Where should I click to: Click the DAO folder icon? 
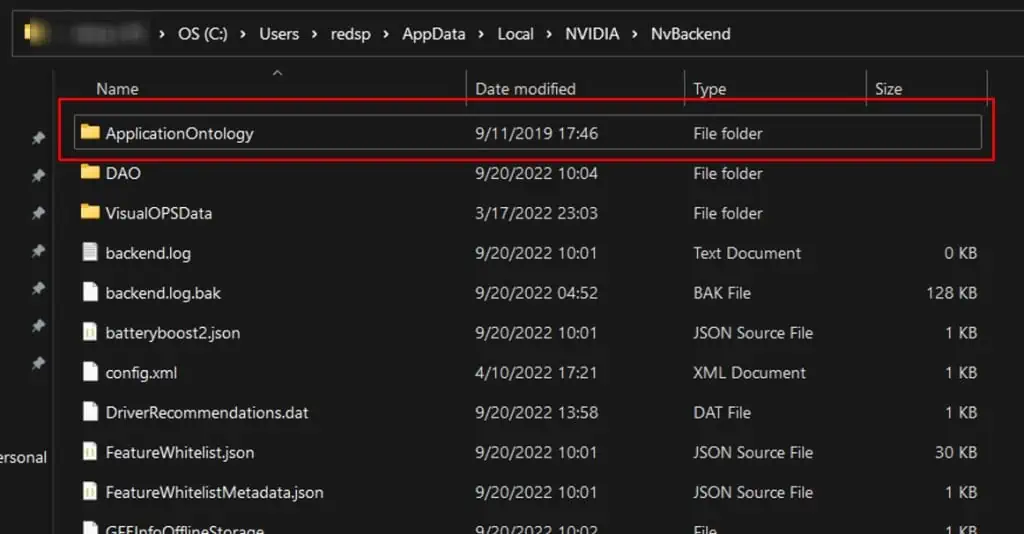[x=91, y=173]
